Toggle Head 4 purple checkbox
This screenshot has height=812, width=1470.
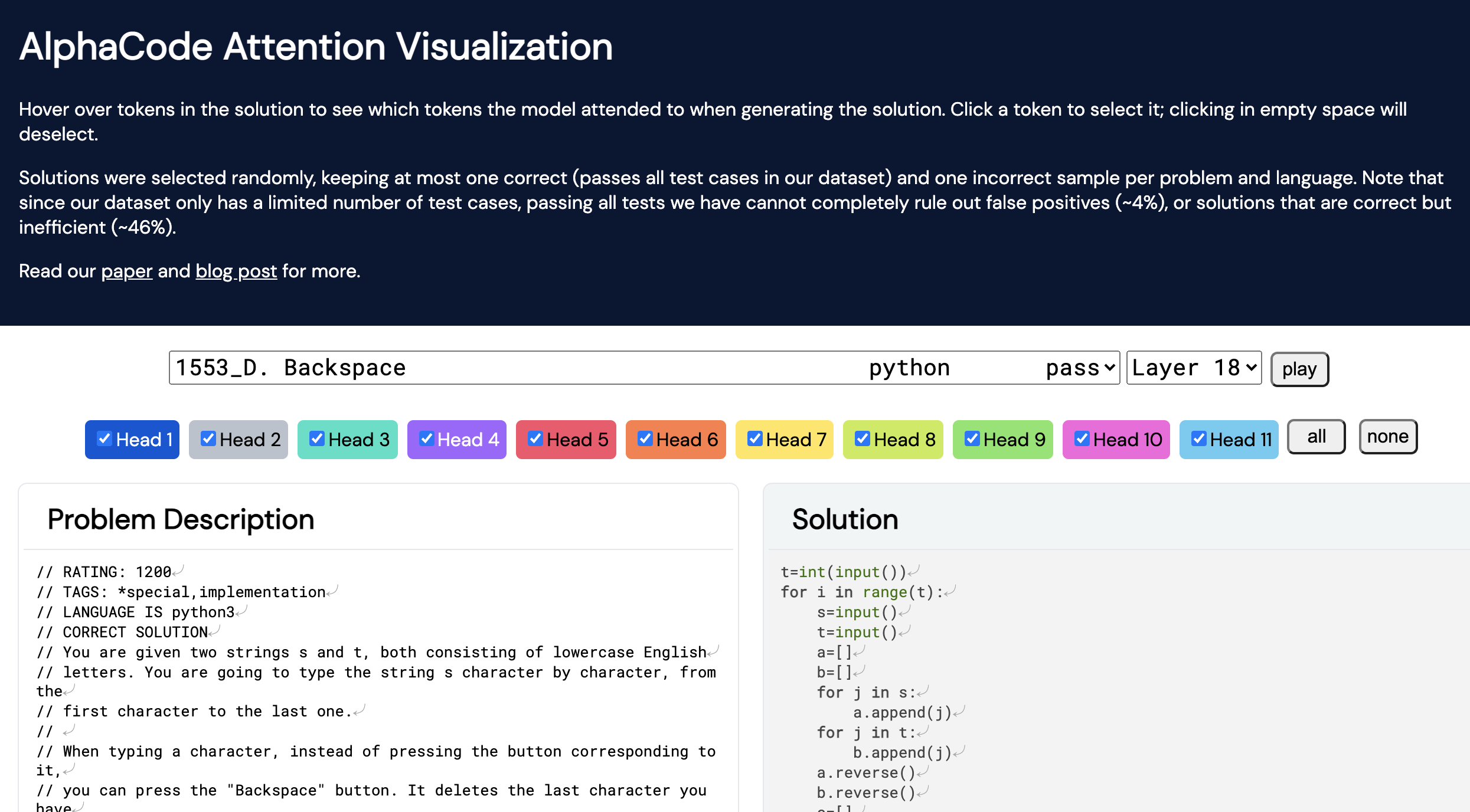[x=426, y=438]
